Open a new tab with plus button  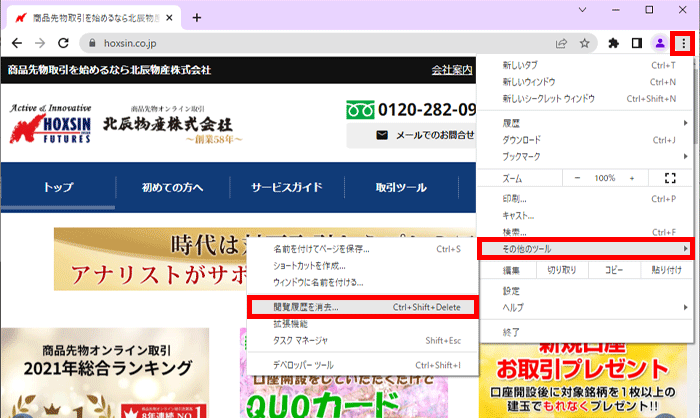pyautogui.click(x=197, y=17)
